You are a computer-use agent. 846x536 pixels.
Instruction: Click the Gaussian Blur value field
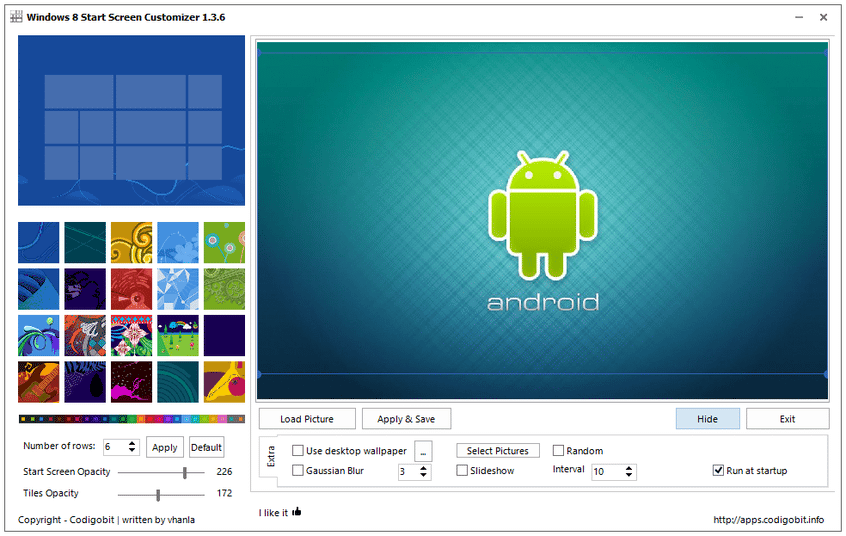click(408, 472)
